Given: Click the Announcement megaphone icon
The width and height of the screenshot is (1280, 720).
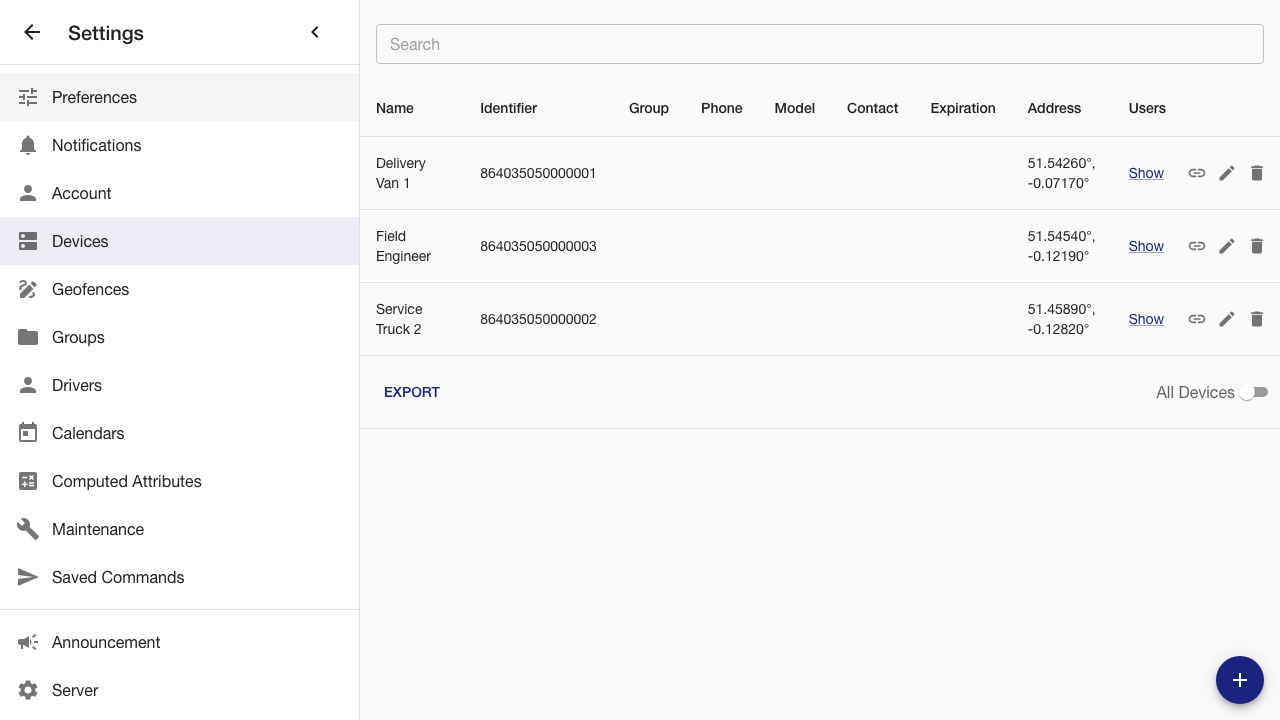Looking at the screenshot, I should (28, 642).
